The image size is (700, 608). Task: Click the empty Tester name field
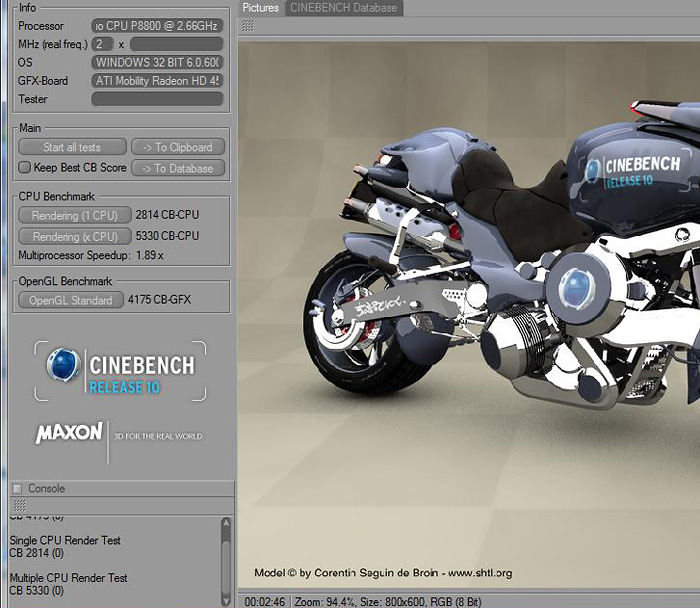pyautogui.click(x=157, y=99)
